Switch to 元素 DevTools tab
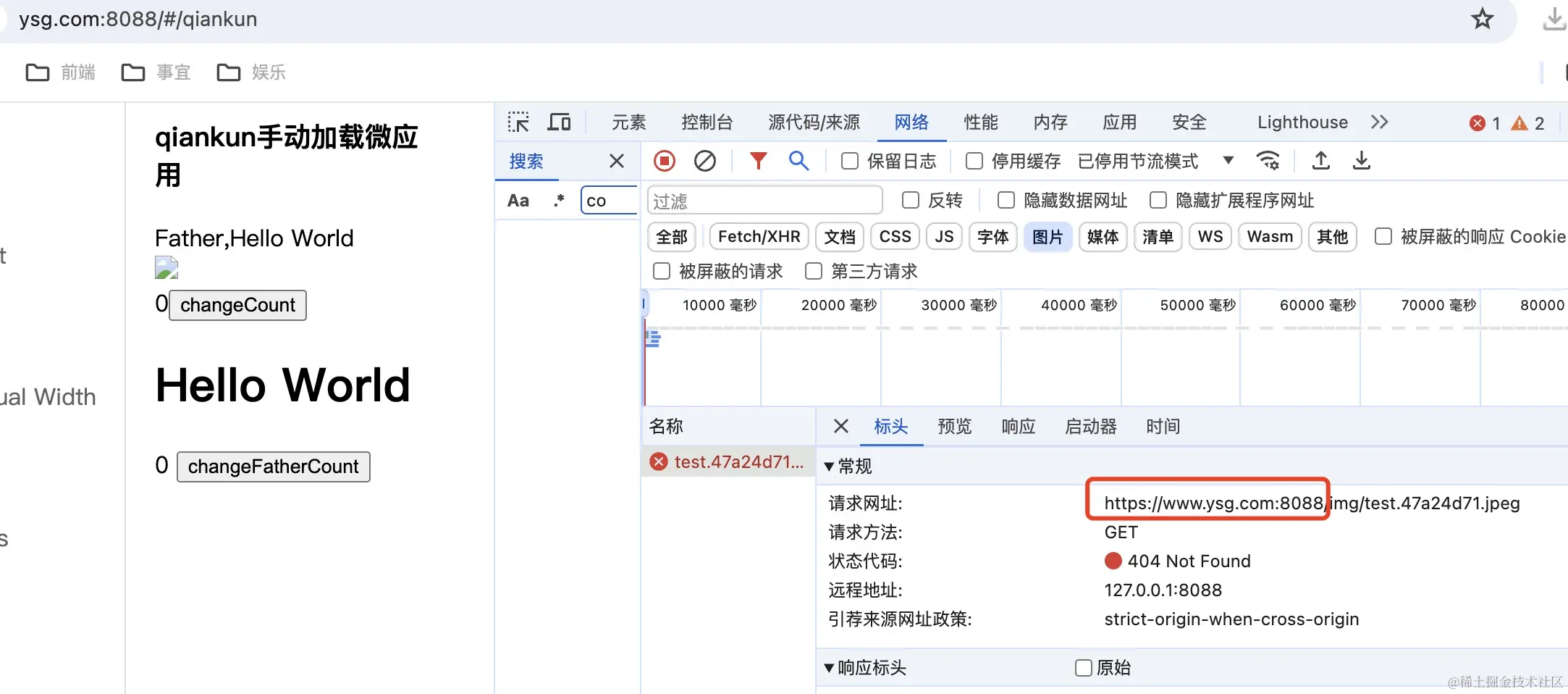The width and height of the screenshot is (1568, 694). (628, 122)
